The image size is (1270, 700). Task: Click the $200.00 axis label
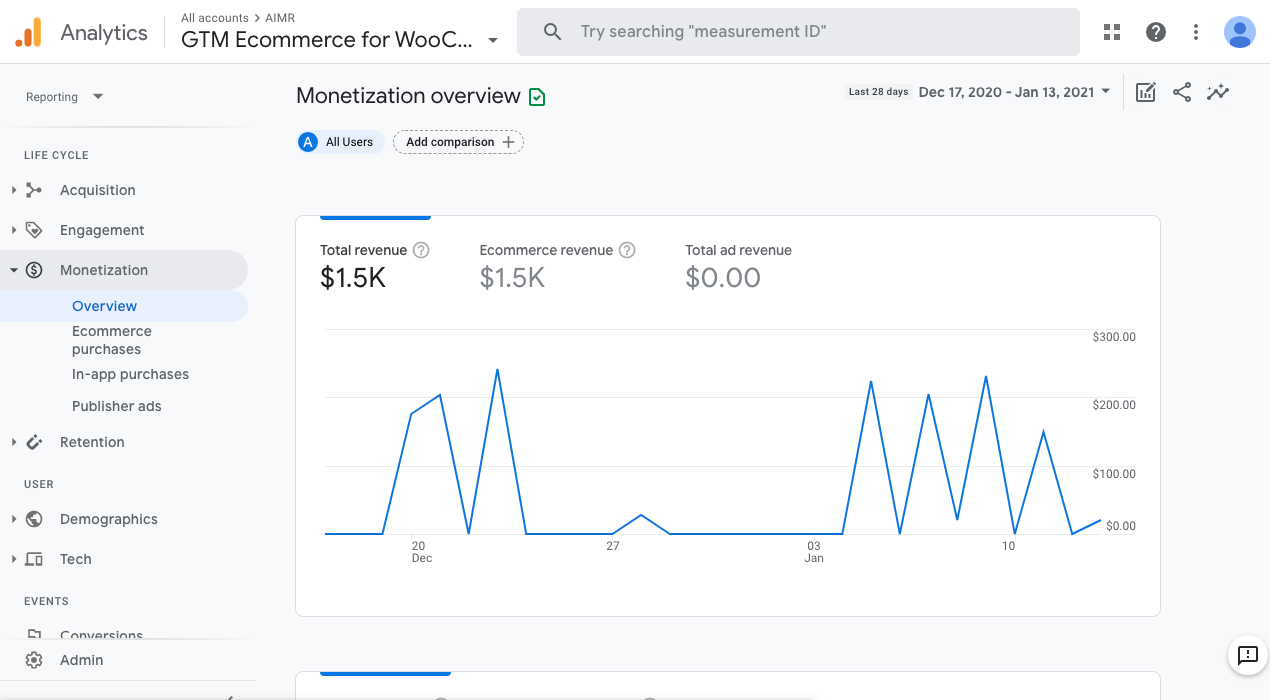pyautogui.click(x=1114, y=405)
